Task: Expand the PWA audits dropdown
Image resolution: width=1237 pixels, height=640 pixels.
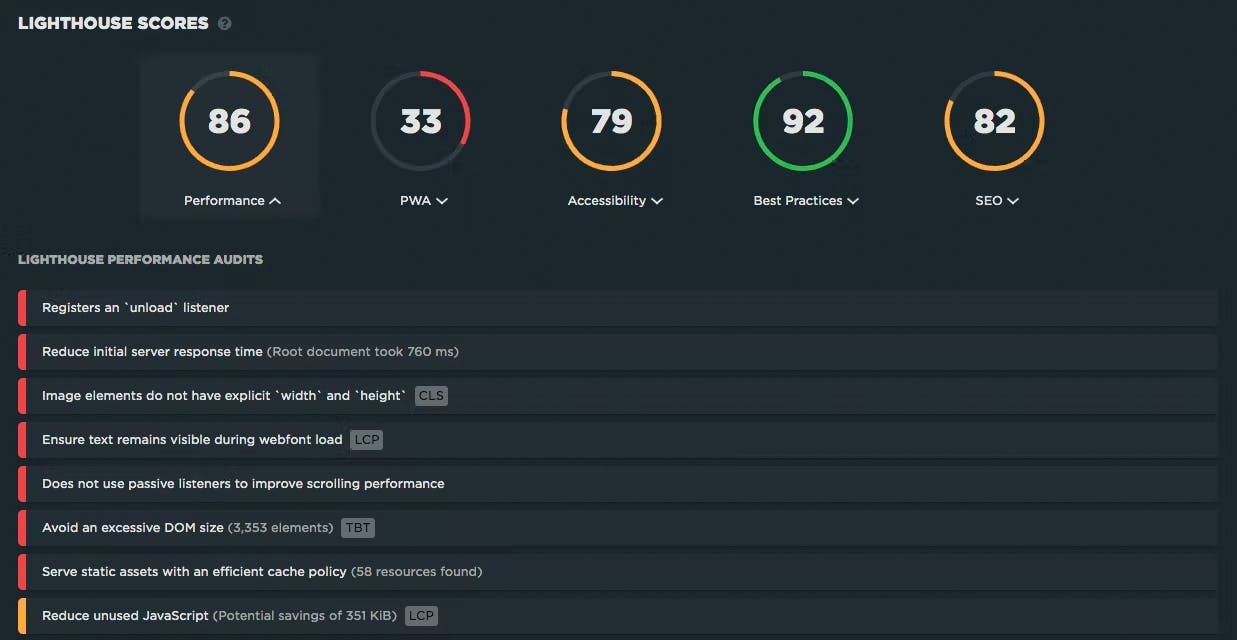Action: [424, 201]
